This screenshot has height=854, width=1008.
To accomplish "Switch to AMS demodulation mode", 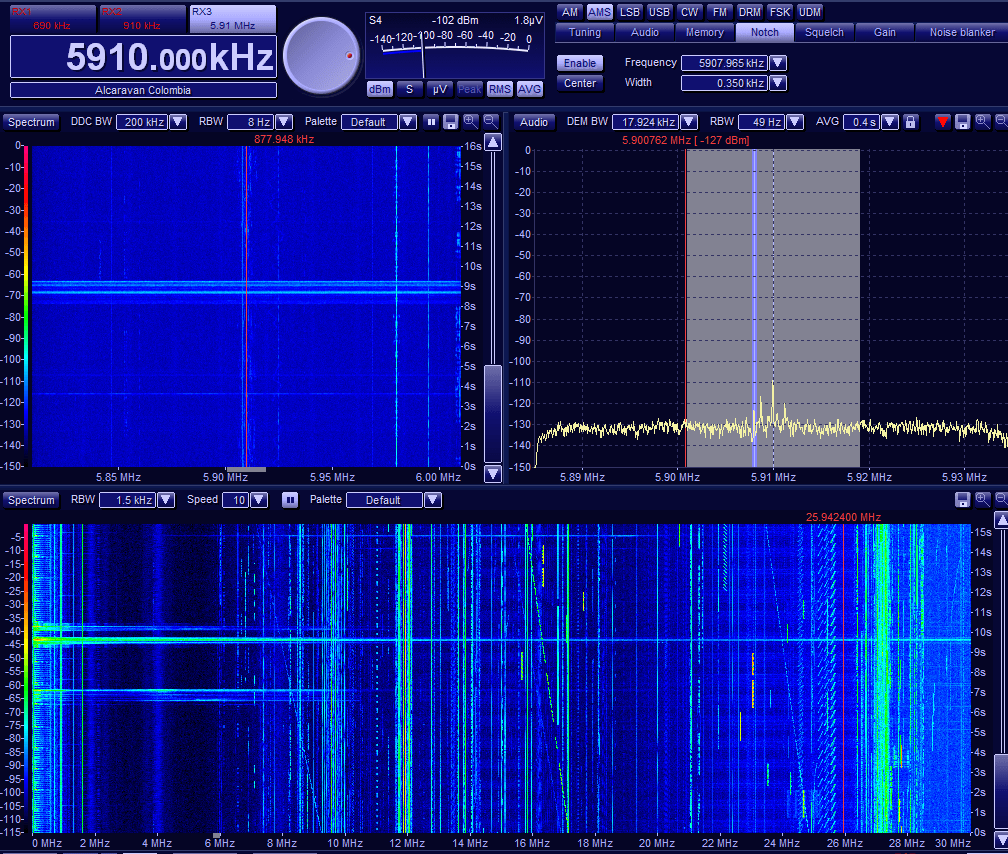I will [599, 12].
